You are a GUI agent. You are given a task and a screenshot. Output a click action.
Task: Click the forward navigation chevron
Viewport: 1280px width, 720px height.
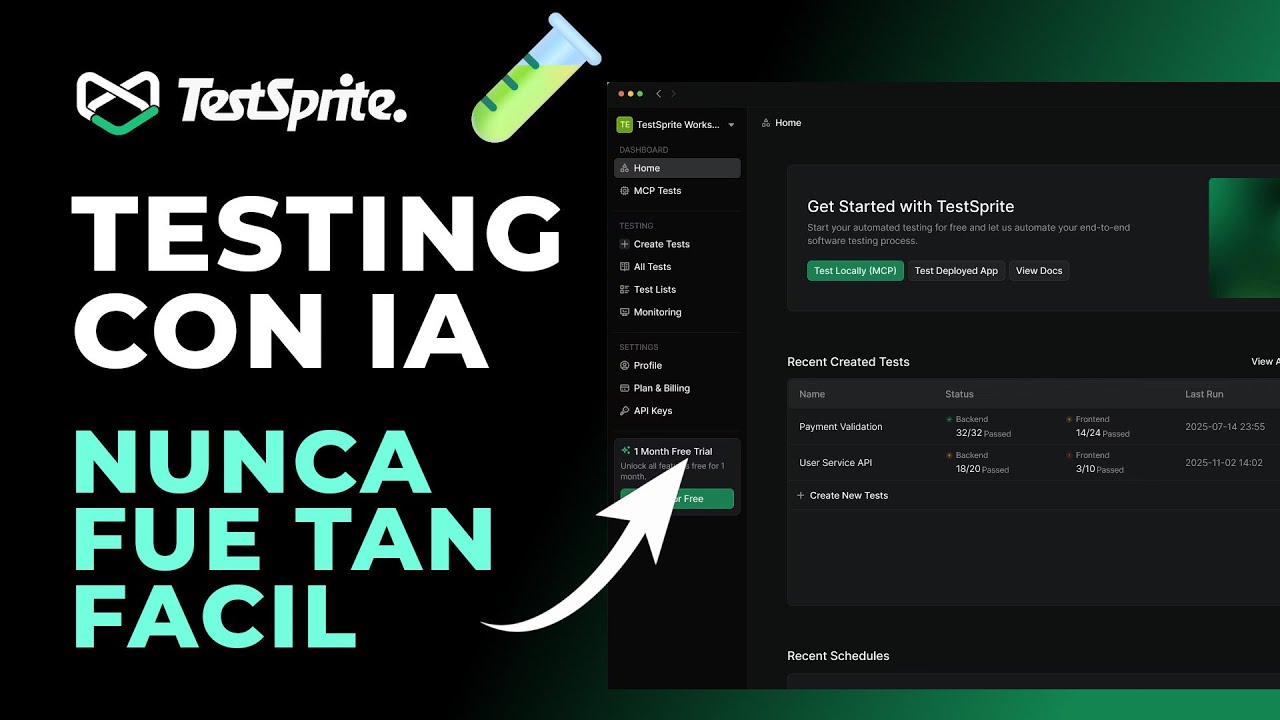[x=673, y=94]
